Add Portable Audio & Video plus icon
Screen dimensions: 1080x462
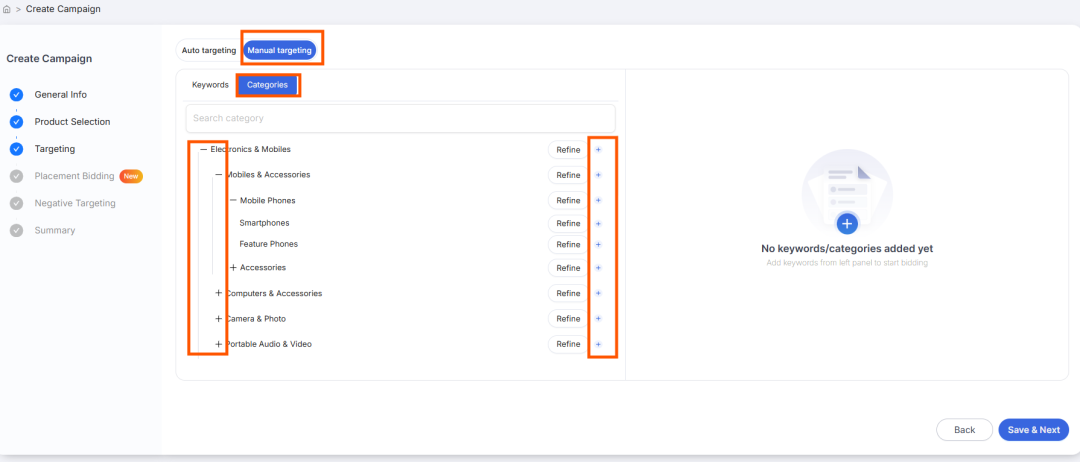(x=599, y=344)
